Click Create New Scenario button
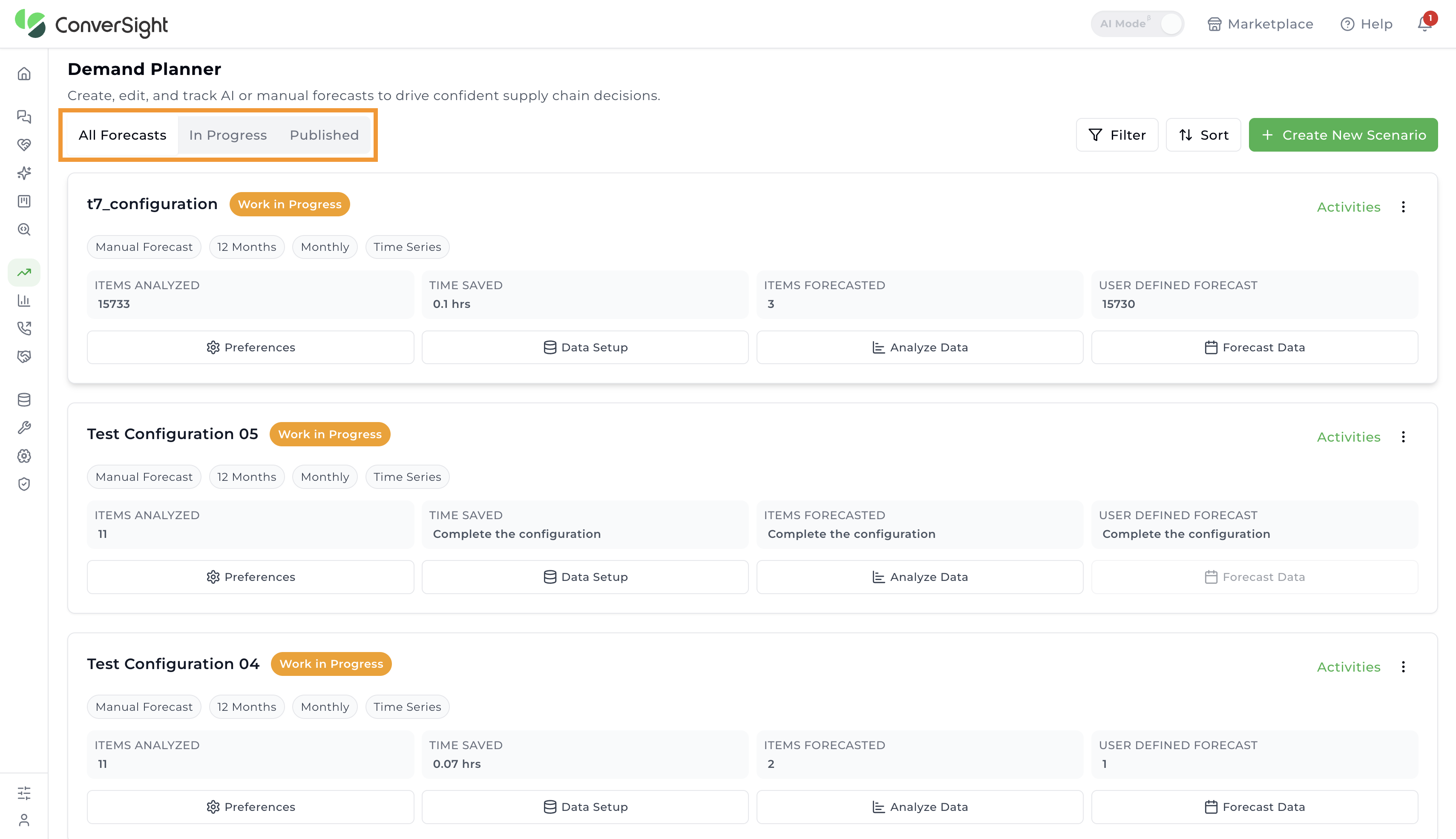1456x839 pixels. (1343, 135)
